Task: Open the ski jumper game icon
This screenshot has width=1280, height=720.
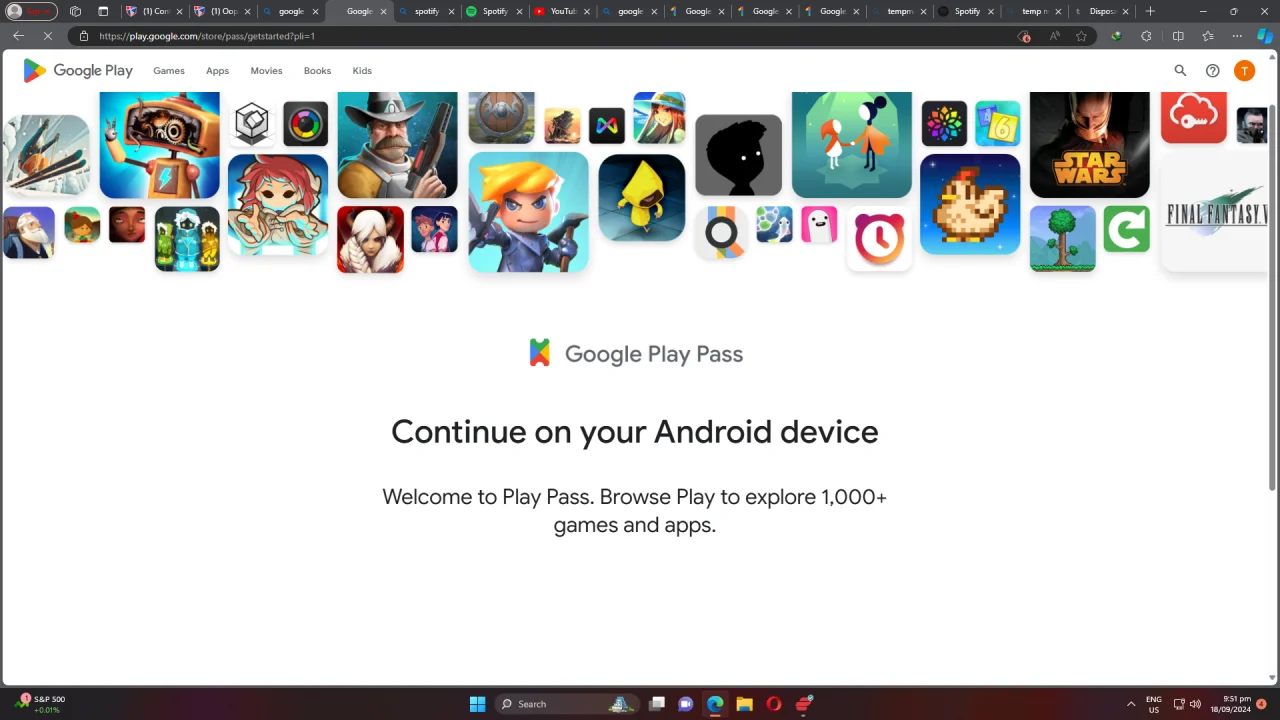Action: pos(46,154)
